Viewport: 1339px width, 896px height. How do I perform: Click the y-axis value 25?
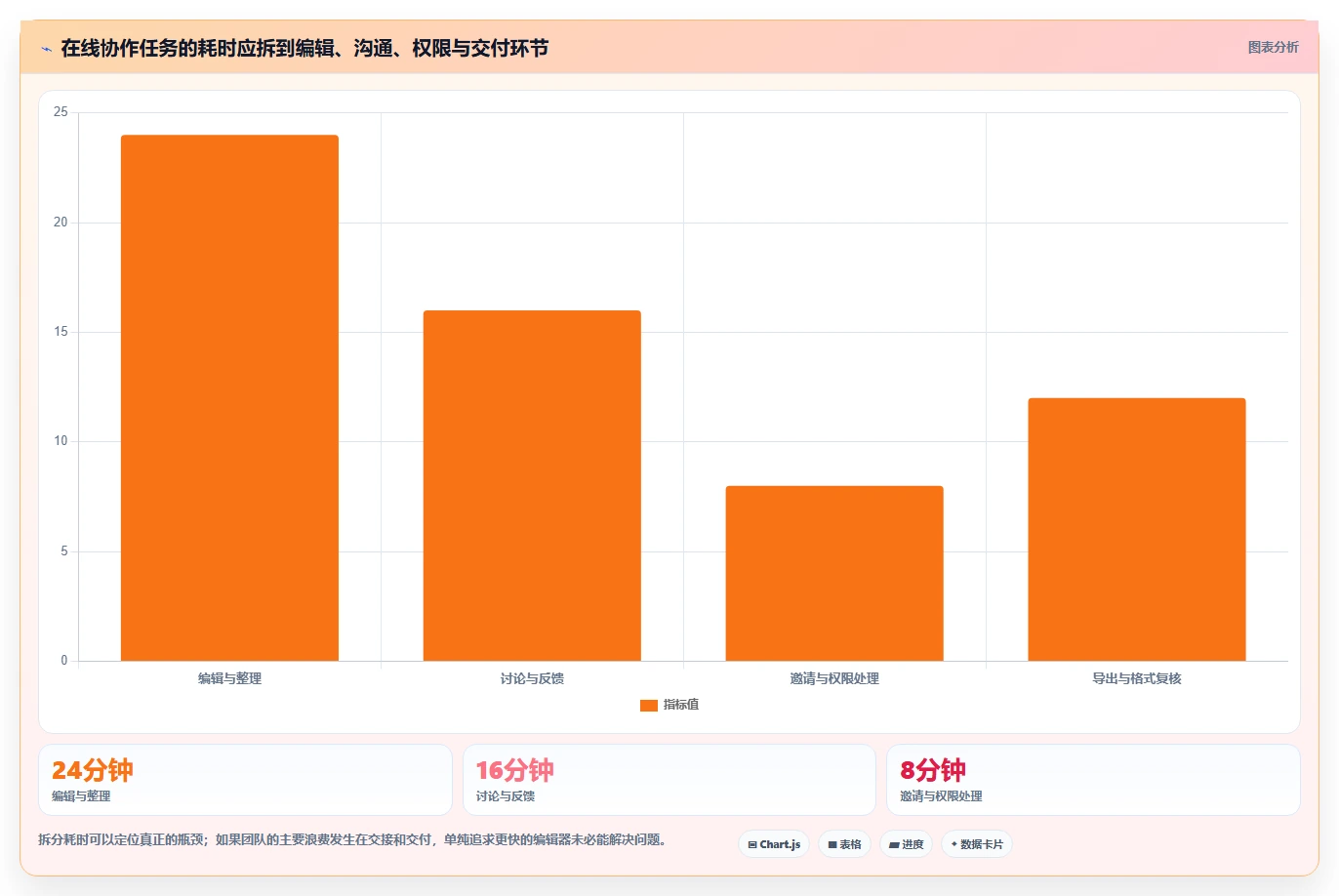pos(61,112)
